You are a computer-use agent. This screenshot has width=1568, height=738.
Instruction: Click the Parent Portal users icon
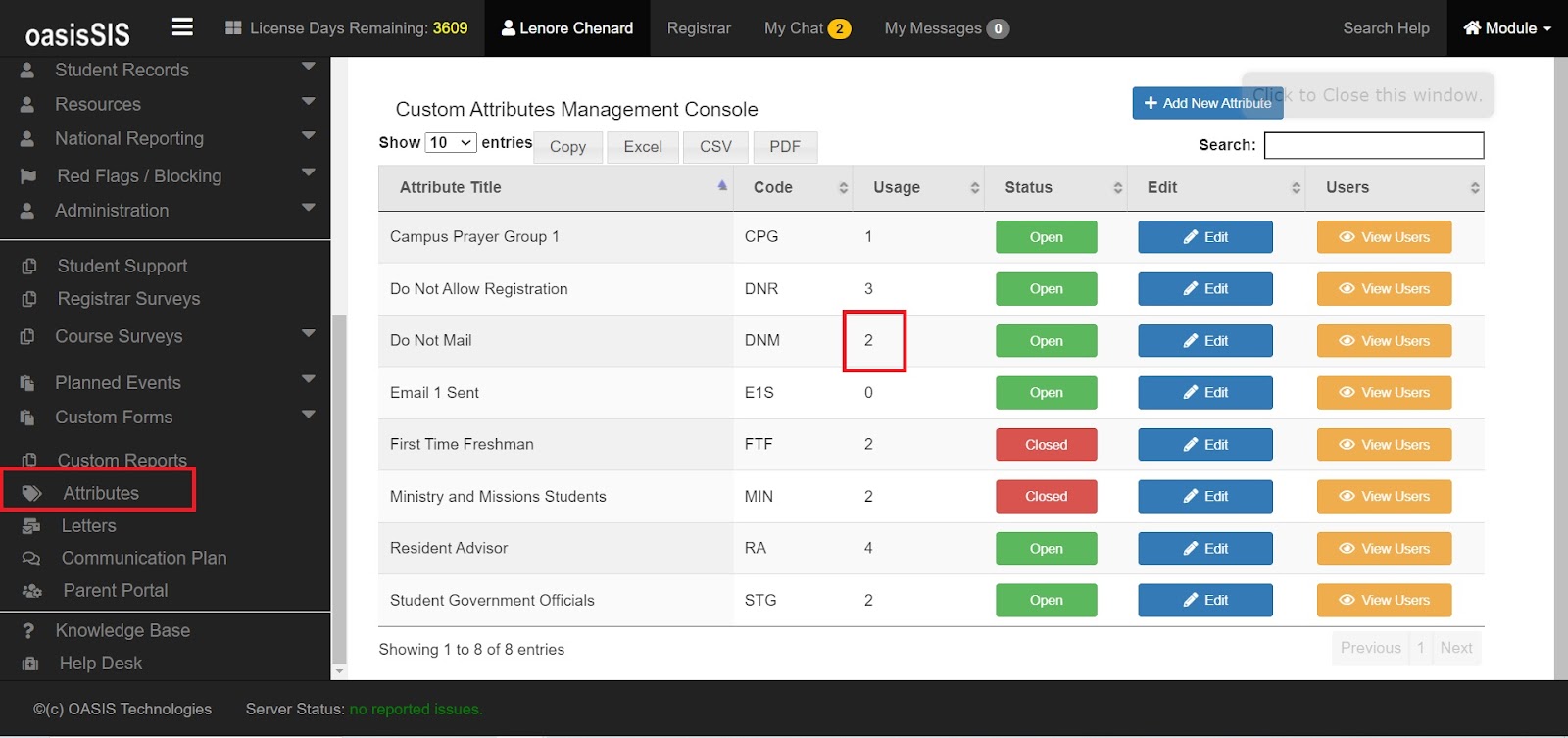[x=32, y=591]
